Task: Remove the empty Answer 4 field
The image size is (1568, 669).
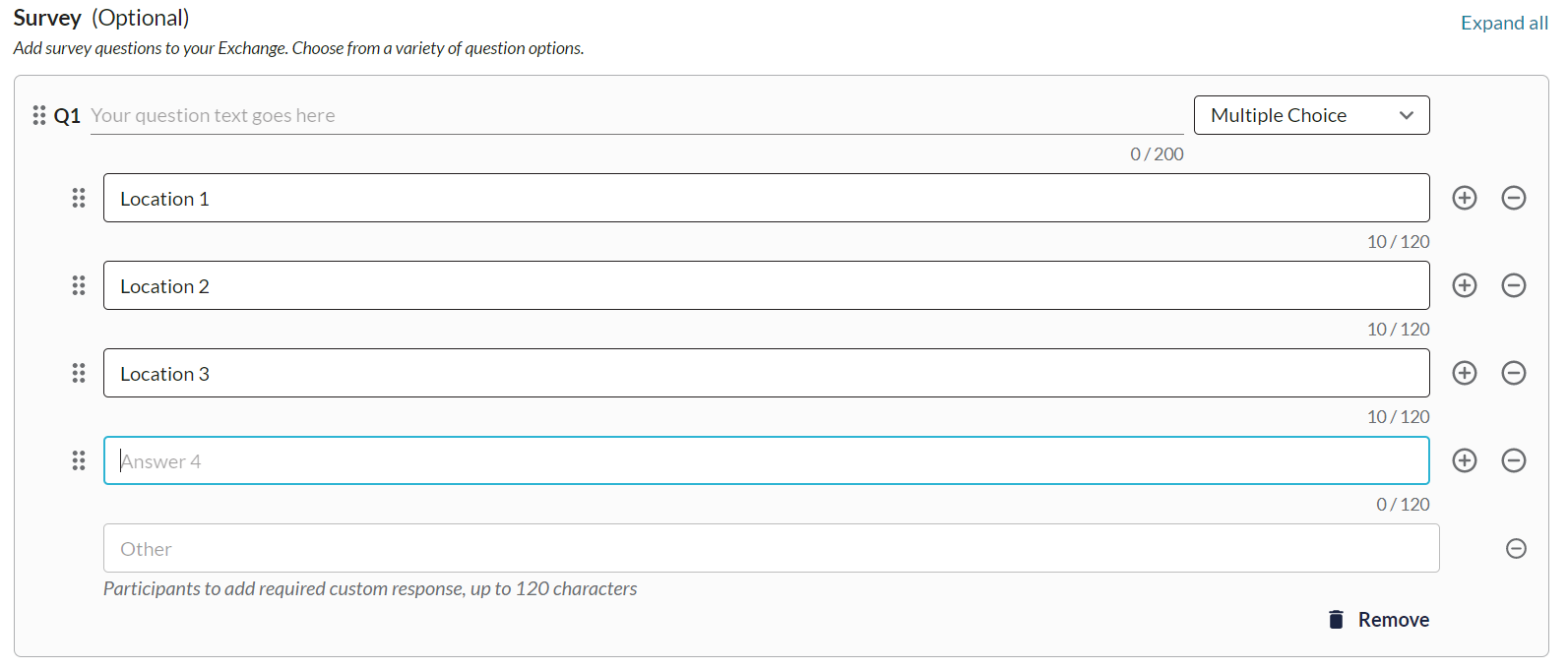Action: point(1514,460)
